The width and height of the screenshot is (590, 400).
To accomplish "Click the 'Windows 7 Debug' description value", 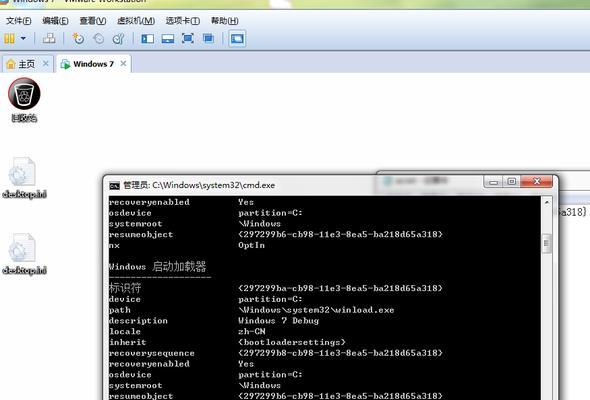I will click(x=278, y=321).
